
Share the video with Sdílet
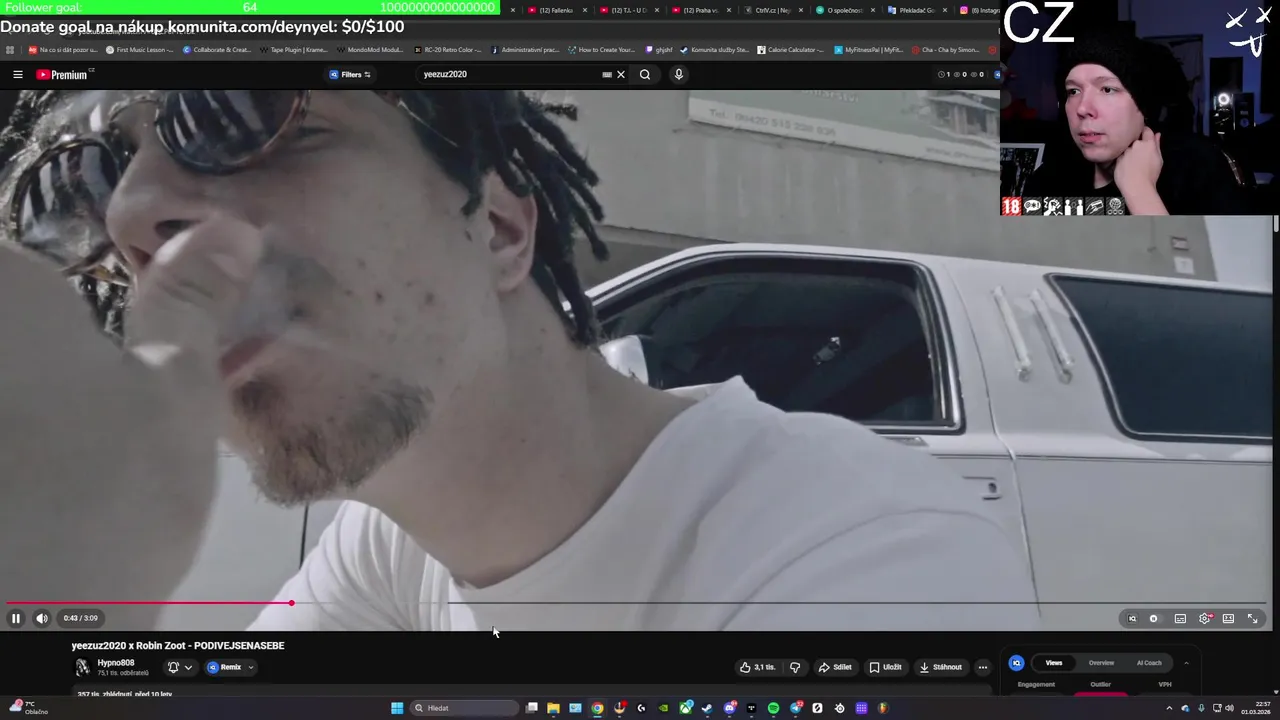click(x=835, y=667)
